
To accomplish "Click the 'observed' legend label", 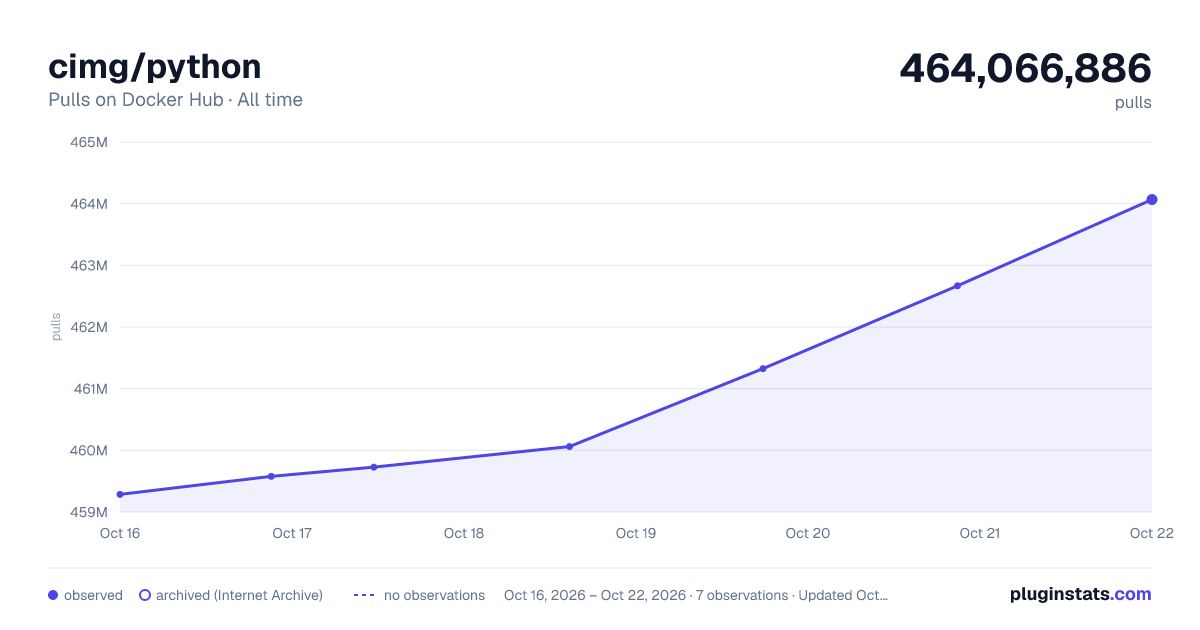I will click(x=93, y=595).
